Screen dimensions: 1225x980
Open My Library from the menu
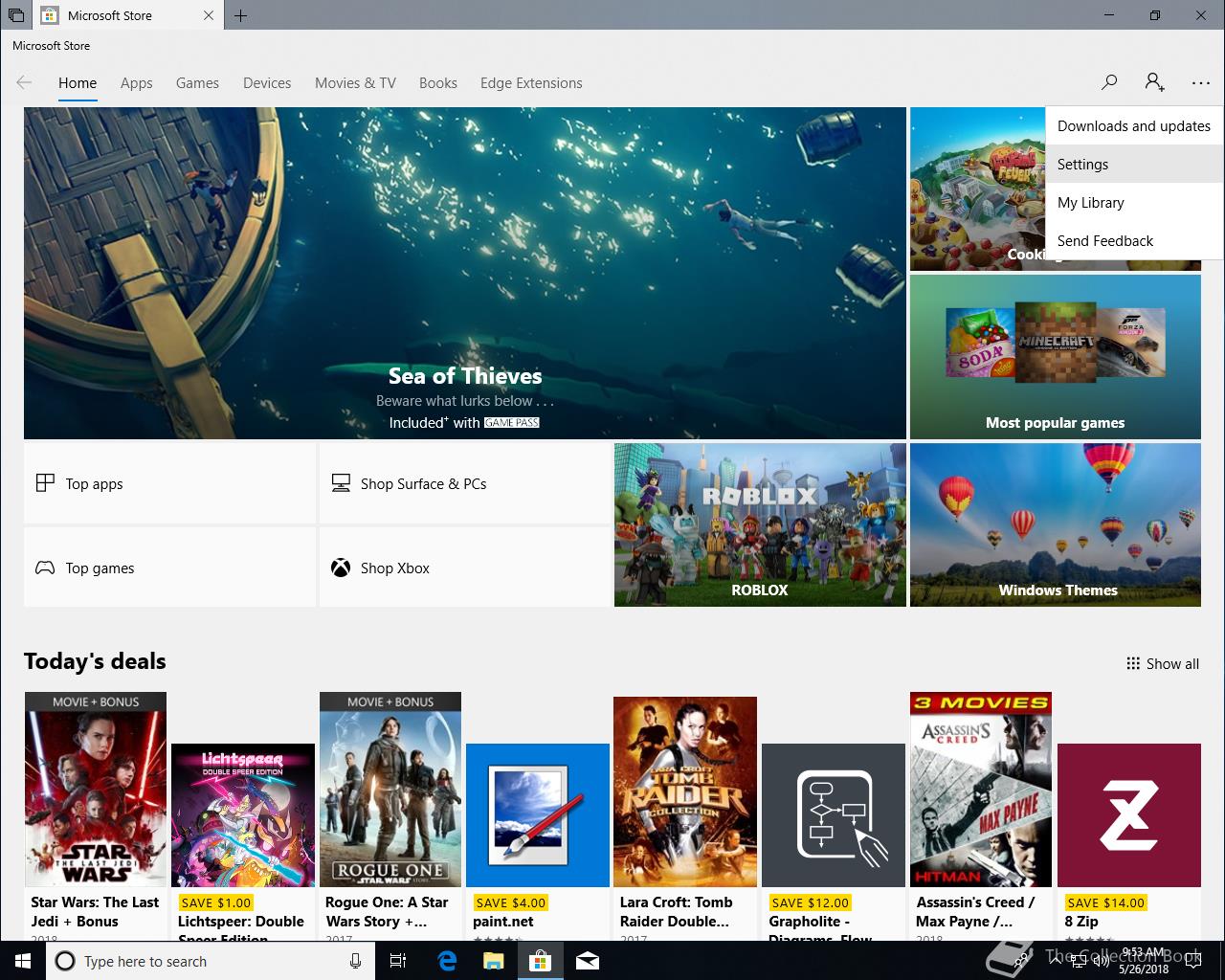pyautogui.click(x=1134, y=202)
